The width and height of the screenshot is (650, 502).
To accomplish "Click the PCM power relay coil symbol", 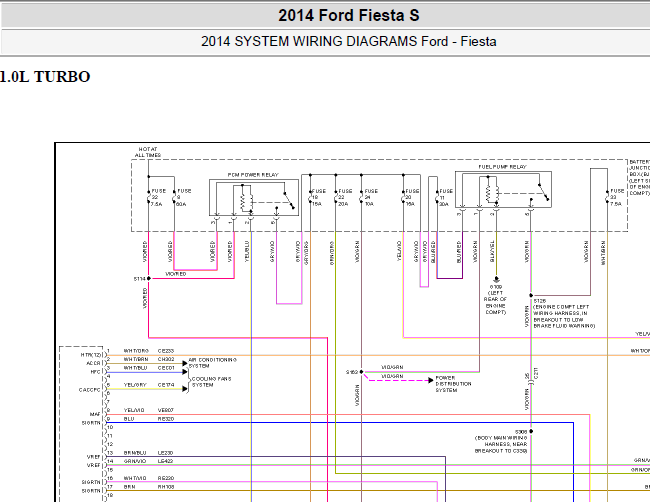I will pyautogui.click(x=246, y=201).
